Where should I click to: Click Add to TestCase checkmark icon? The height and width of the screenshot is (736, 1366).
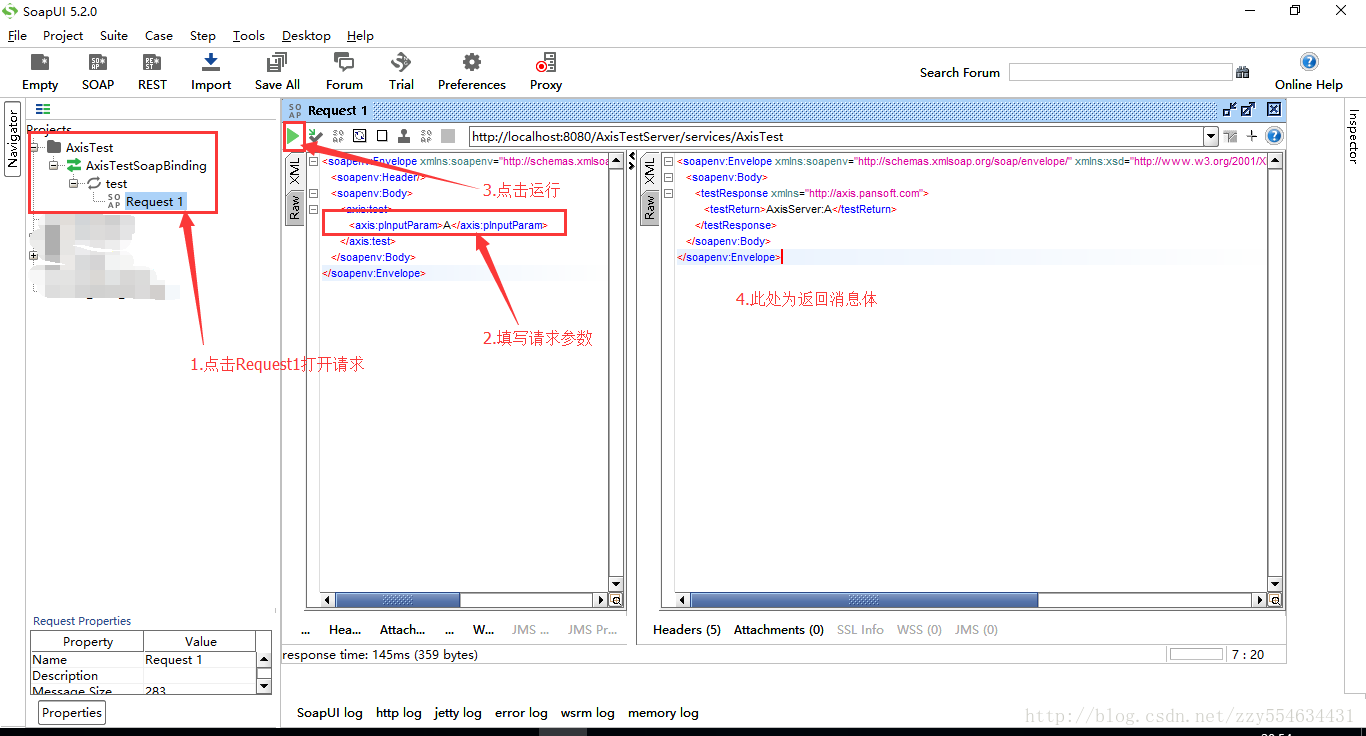click(x=316, y=136)
